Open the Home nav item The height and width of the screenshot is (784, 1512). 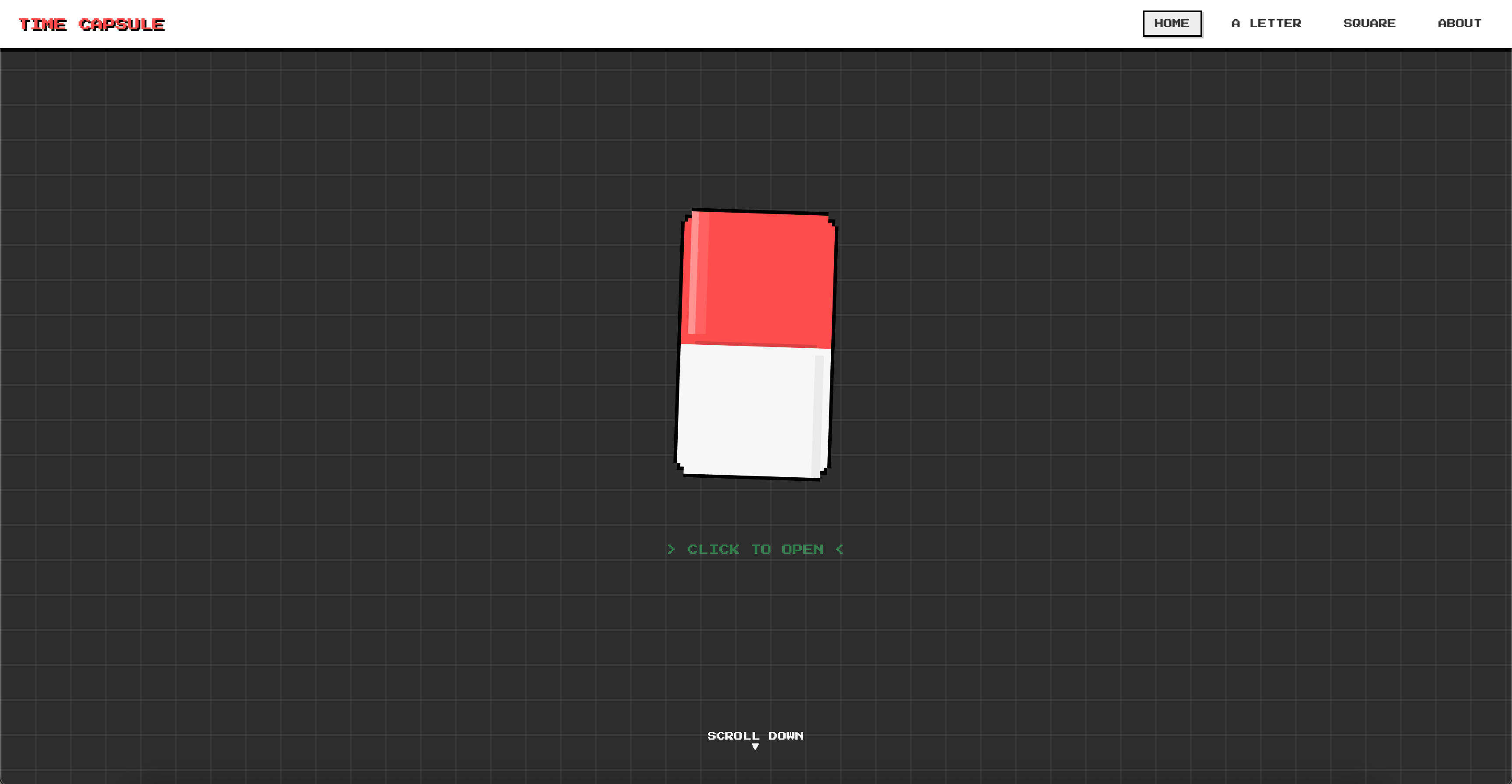pos(1172,24)
